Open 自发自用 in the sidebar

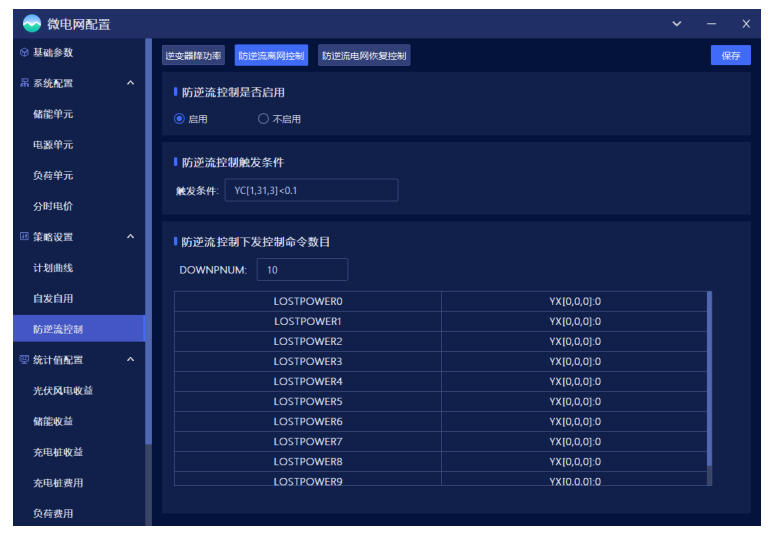tap(53, 299)
